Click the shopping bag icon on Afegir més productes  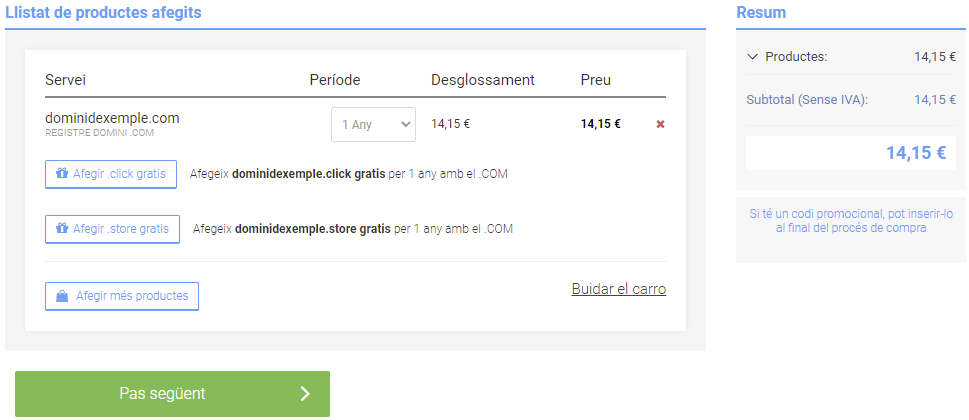click(x=62, y=296)
